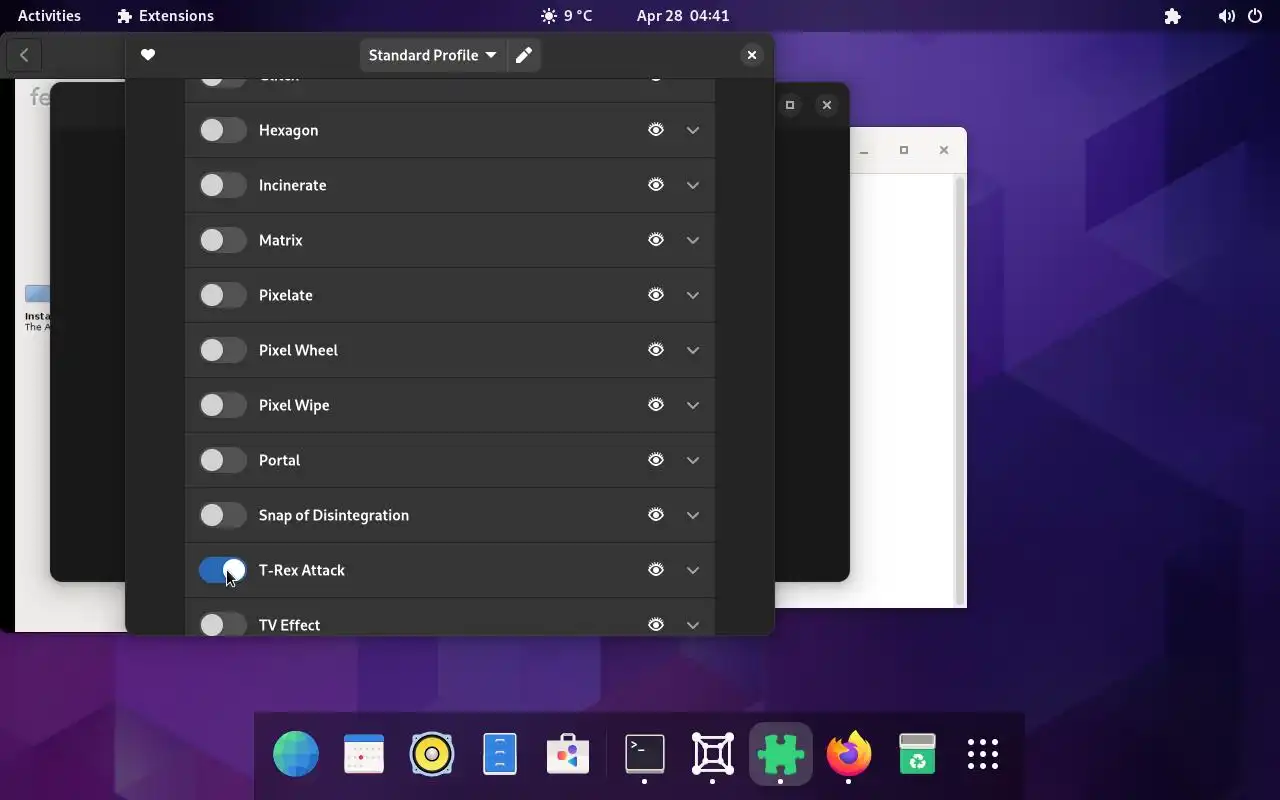Enable the Snap of Disintegration switch

tap(222, 515)
